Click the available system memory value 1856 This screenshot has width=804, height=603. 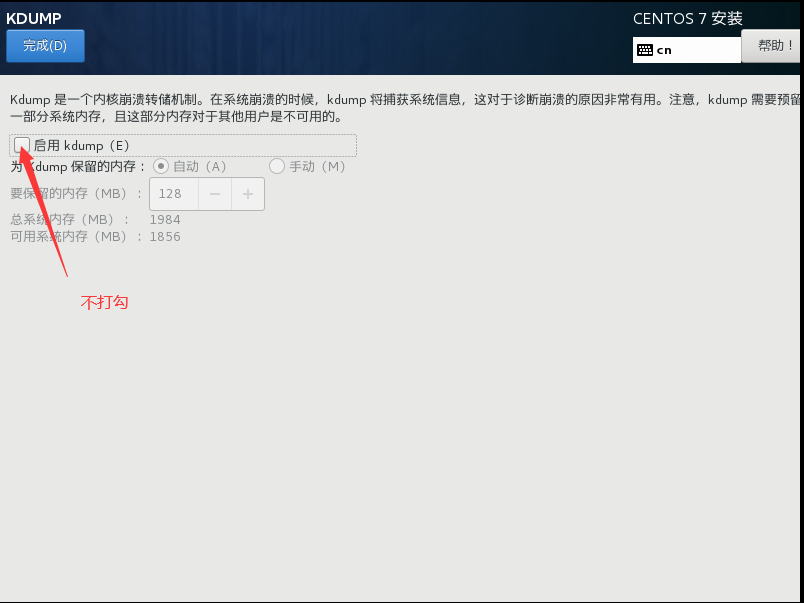pyautogui.click(x=165, y=237)
